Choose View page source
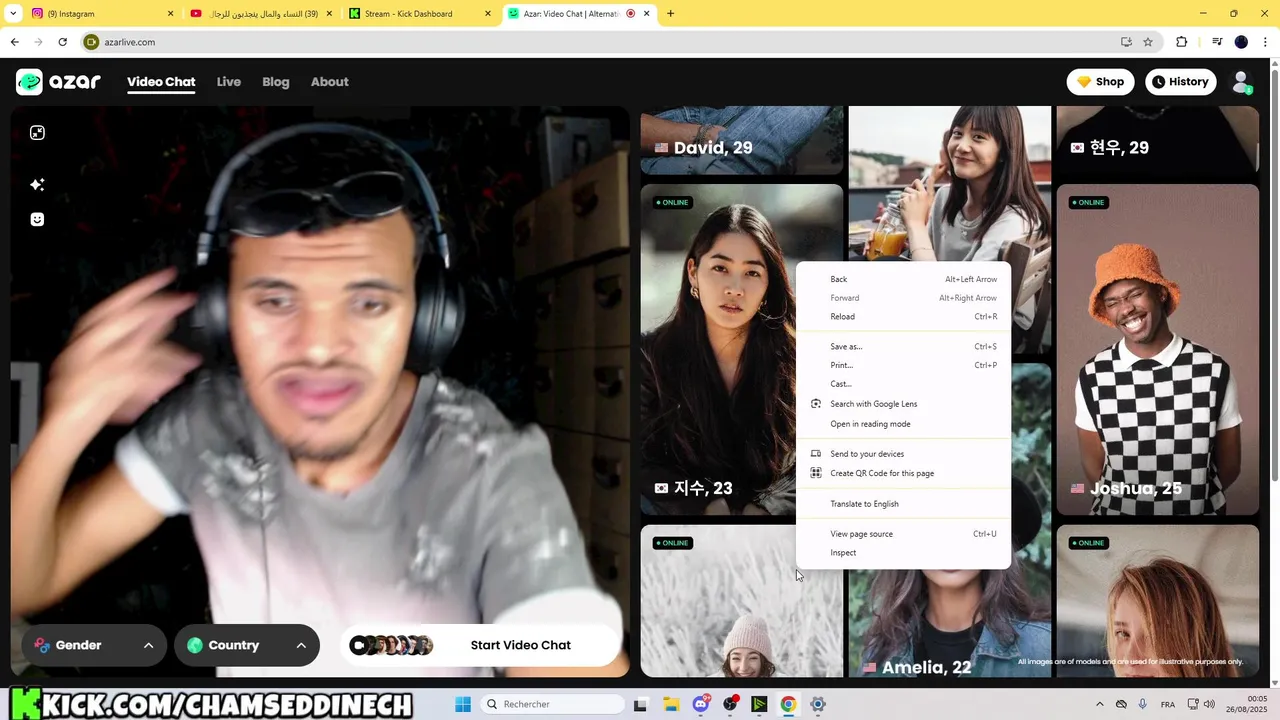Viewport: 1280px width, 720px height. [903, 534]
